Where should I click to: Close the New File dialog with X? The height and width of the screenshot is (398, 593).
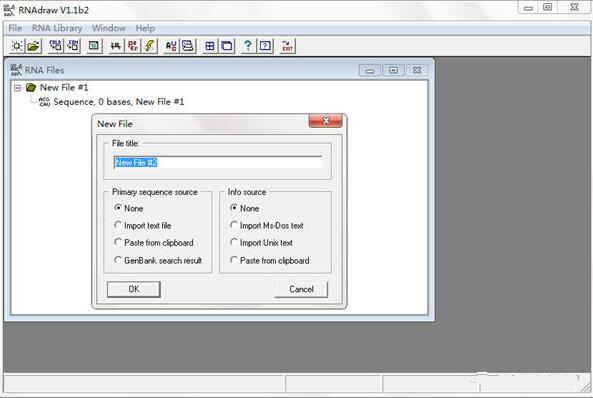[x=326, y=121]
